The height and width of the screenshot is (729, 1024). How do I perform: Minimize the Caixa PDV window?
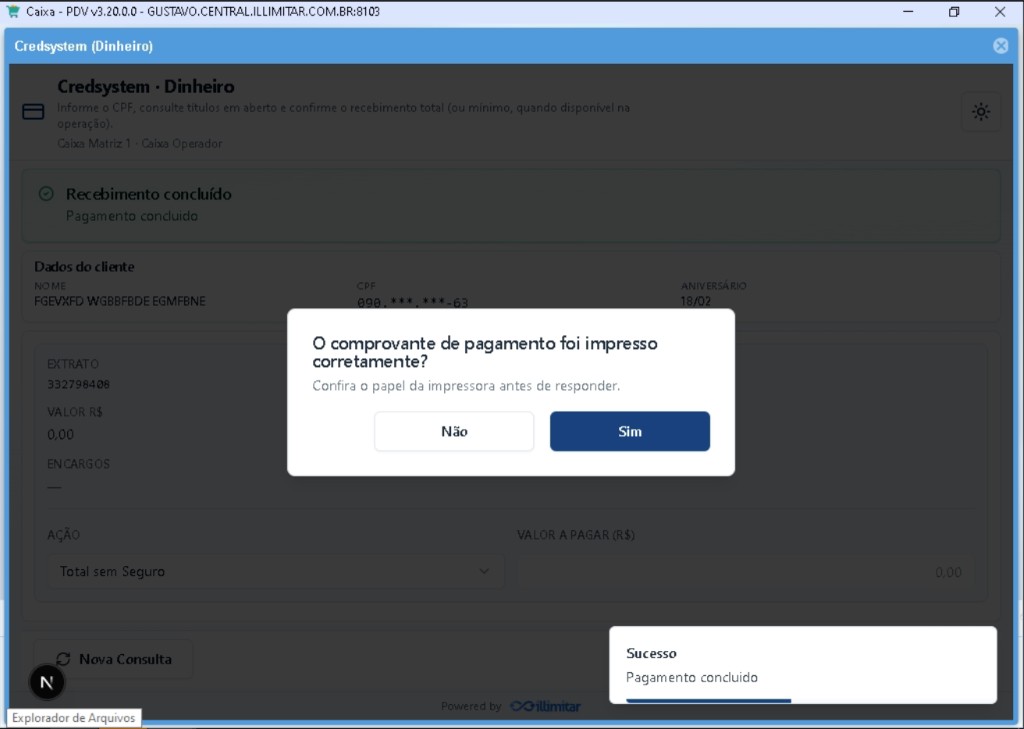908,11
